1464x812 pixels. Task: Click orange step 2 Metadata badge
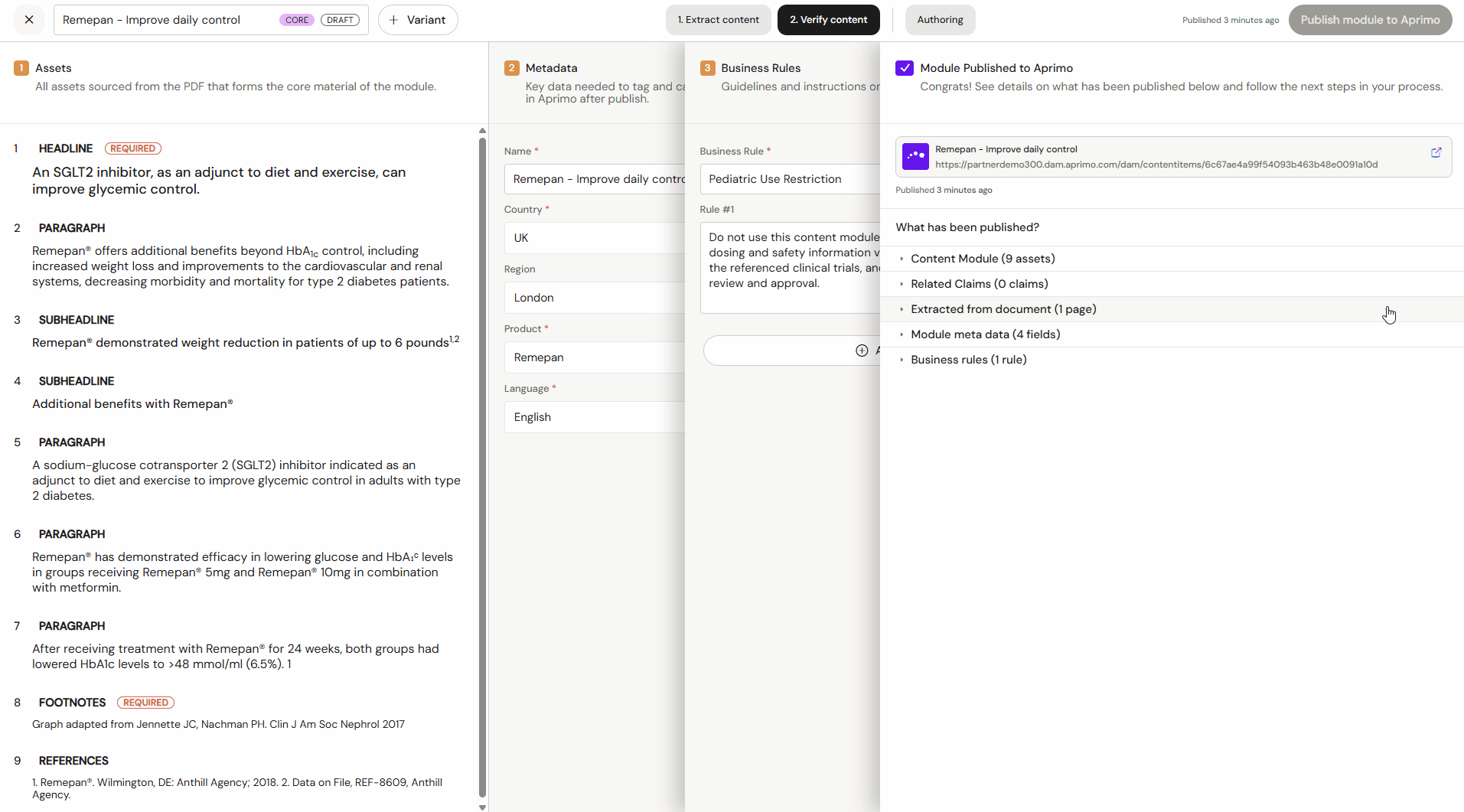tap(512, 68)
